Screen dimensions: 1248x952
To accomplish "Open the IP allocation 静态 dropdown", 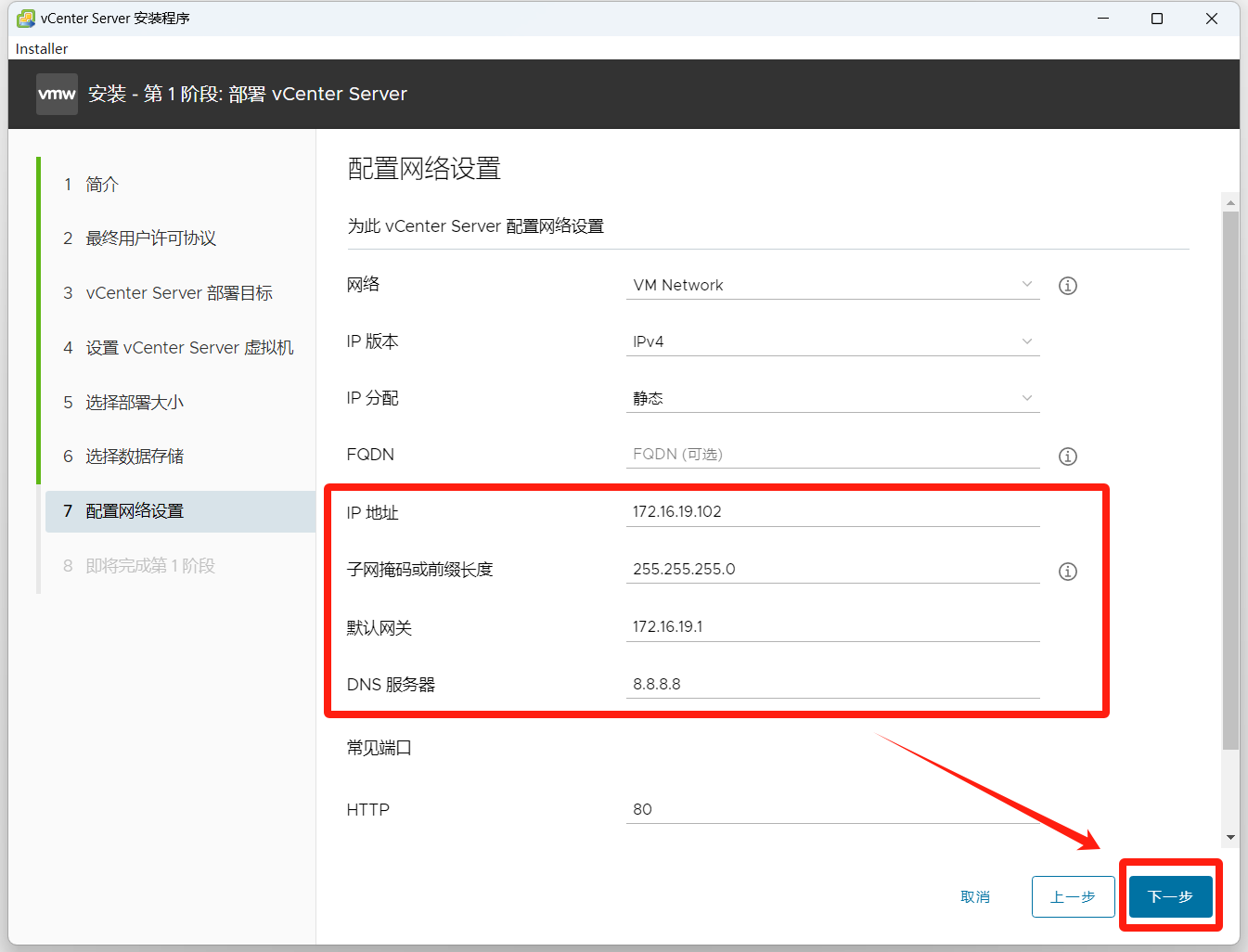I will pos(831,398).
